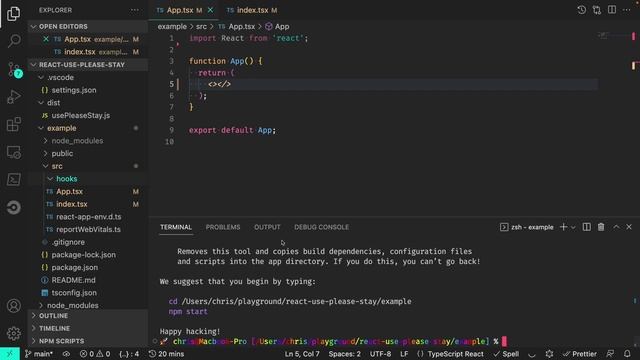640x360 pixels.
Task: Select the zsh - example terminal
Action: (527, 227)
